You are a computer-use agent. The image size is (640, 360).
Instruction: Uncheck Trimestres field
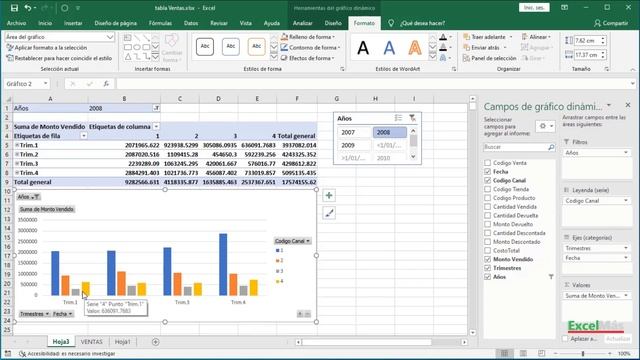tap(487, 268)
